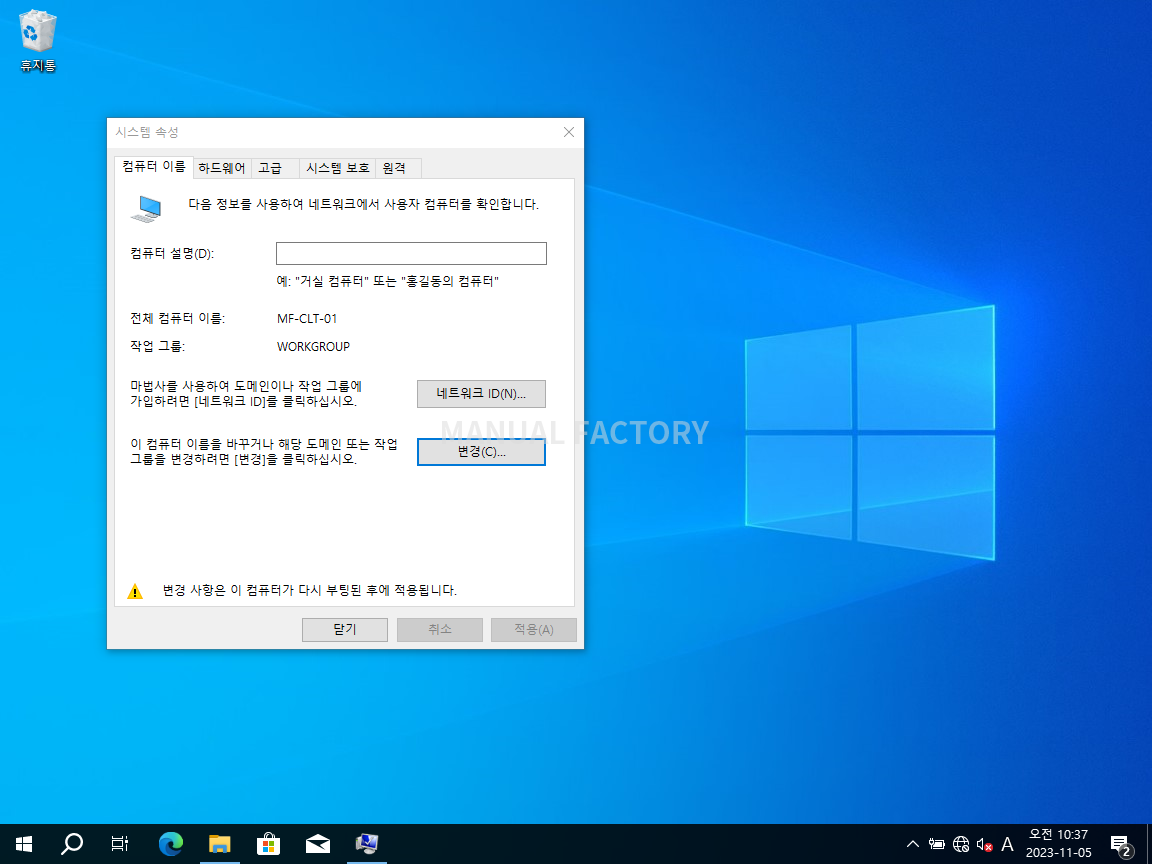Open Task View on taskbar
1152x864 pixels.
[x=120, y=844]
